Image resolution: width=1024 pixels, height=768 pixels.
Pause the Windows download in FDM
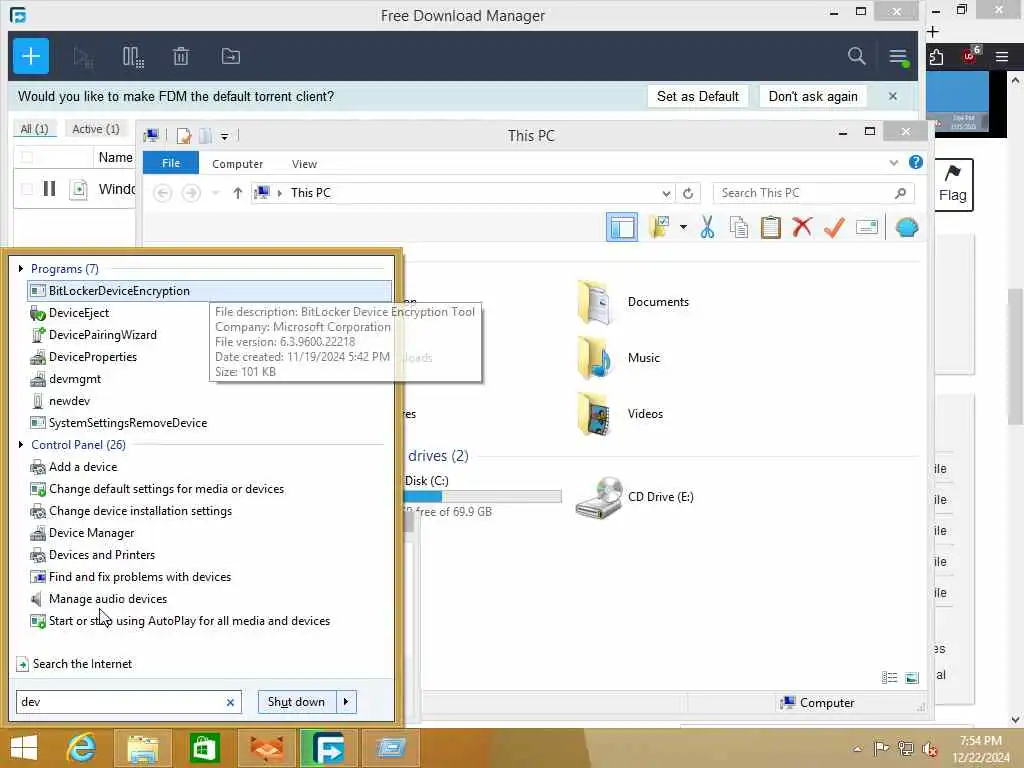pyautogui.click(x=49, y=189)
